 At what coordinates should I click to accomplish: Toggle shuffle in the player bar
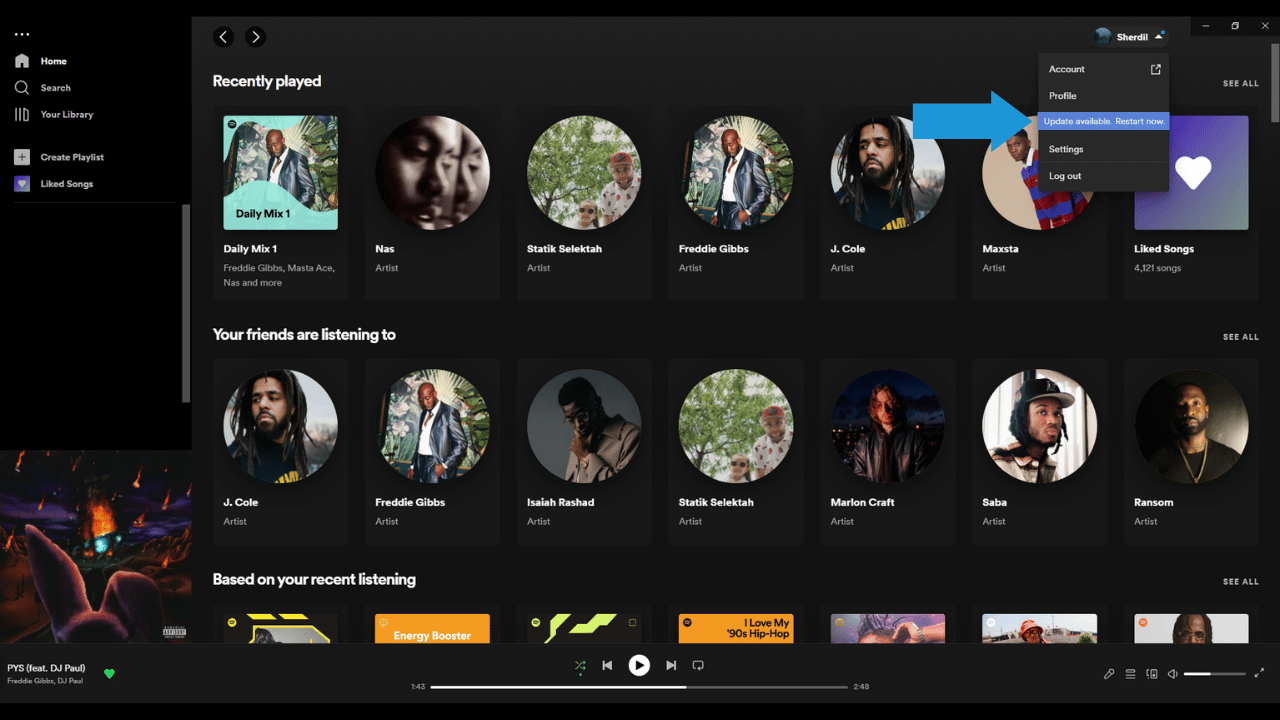point(580,665)
